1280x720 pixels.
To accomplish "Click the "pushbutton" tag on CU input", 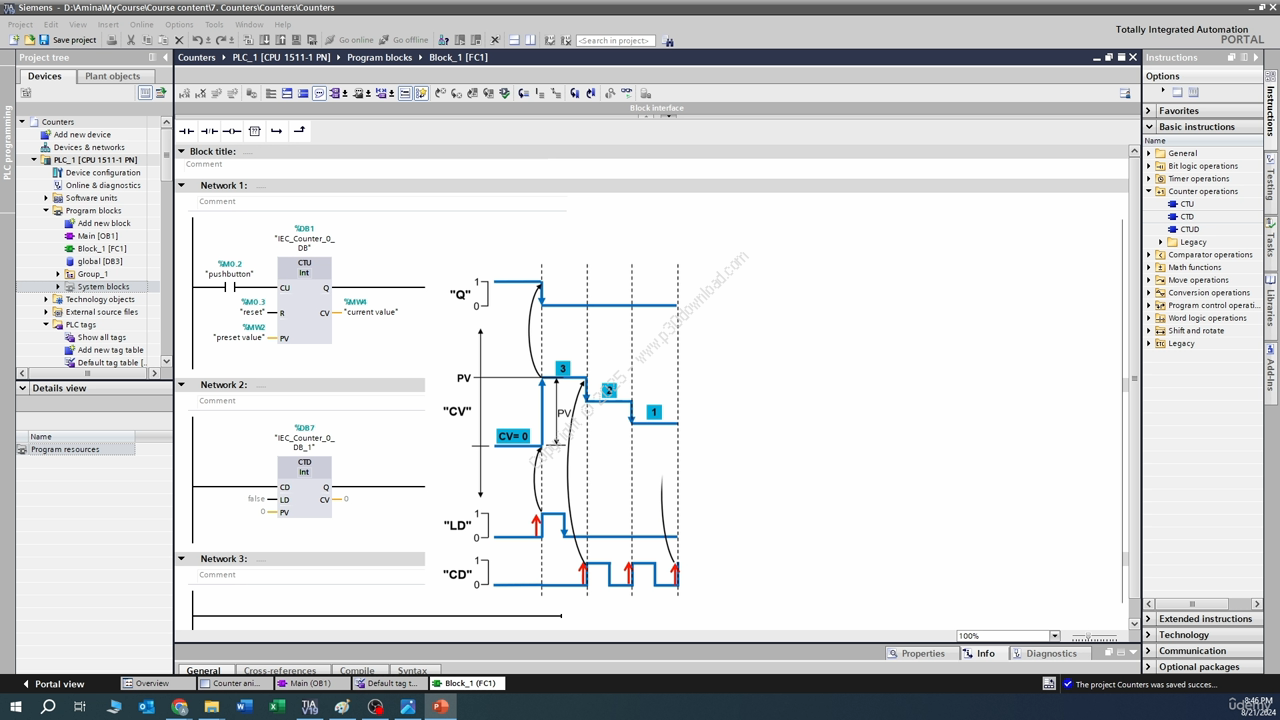I will (229, 274).
